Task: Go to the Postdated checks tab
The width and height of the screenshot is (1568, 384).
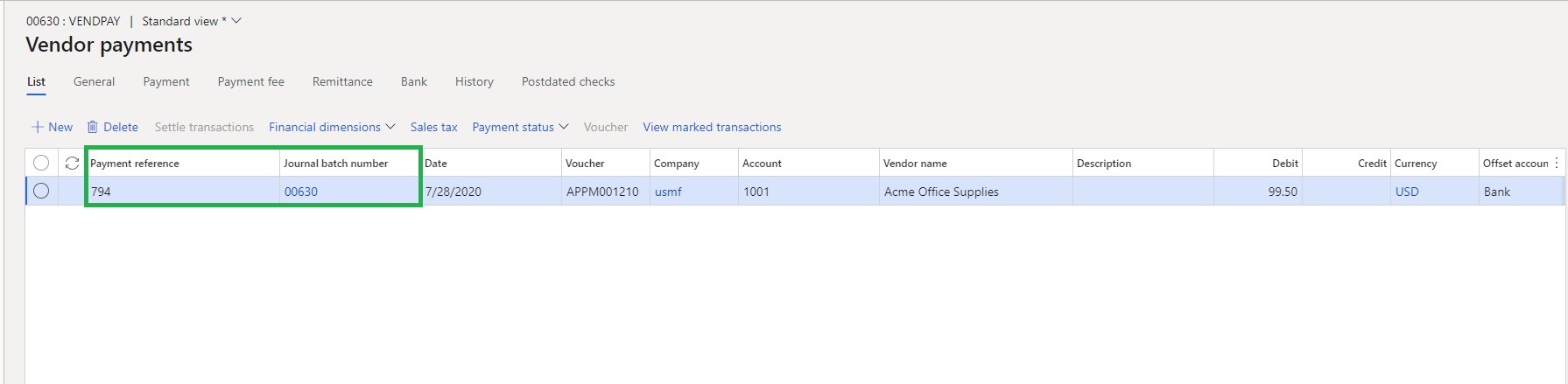Action: [x=567, y=81]
